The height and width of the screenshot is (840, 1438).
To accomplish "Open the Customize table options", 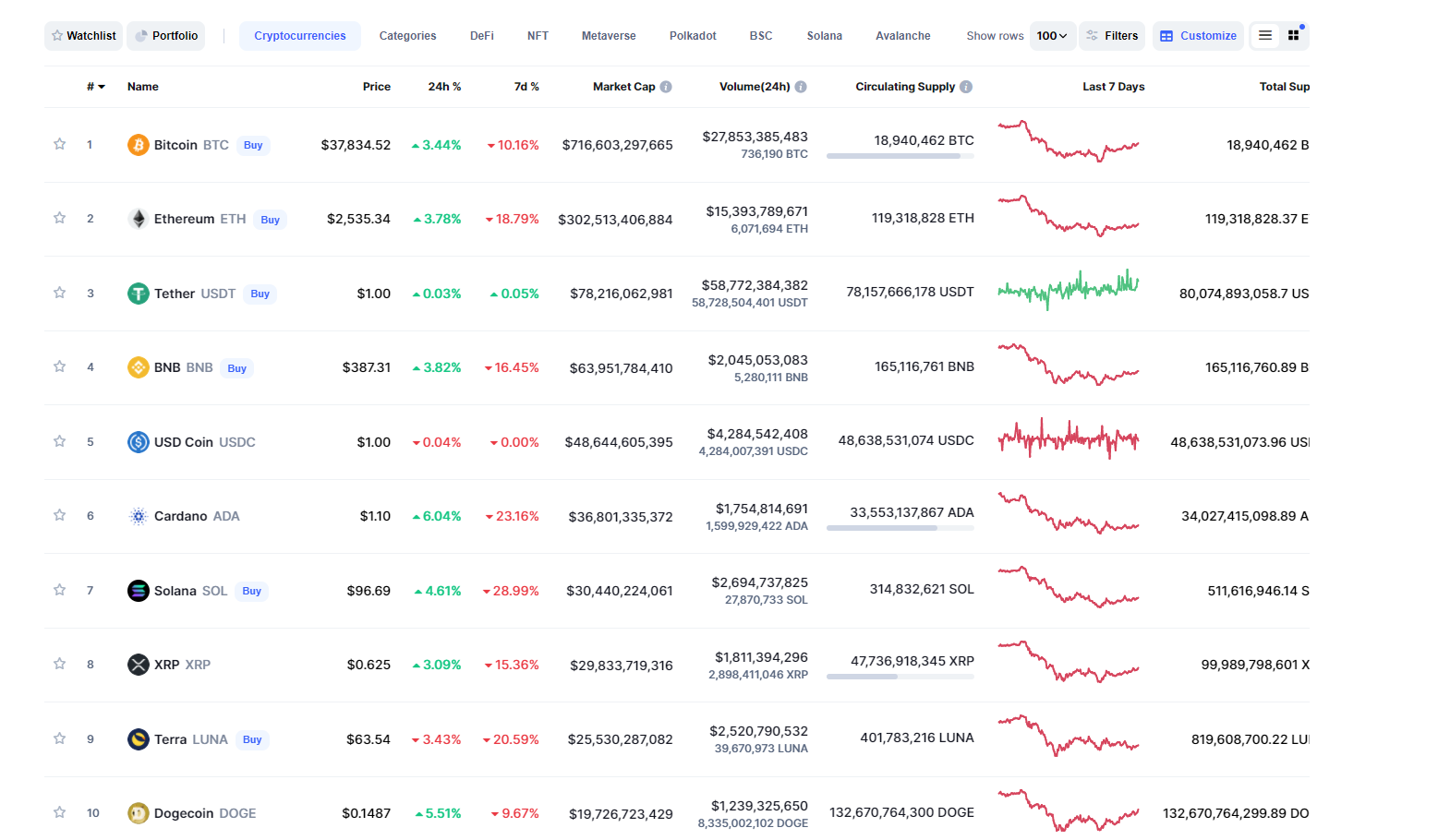I will click(x=1198, y=36).
